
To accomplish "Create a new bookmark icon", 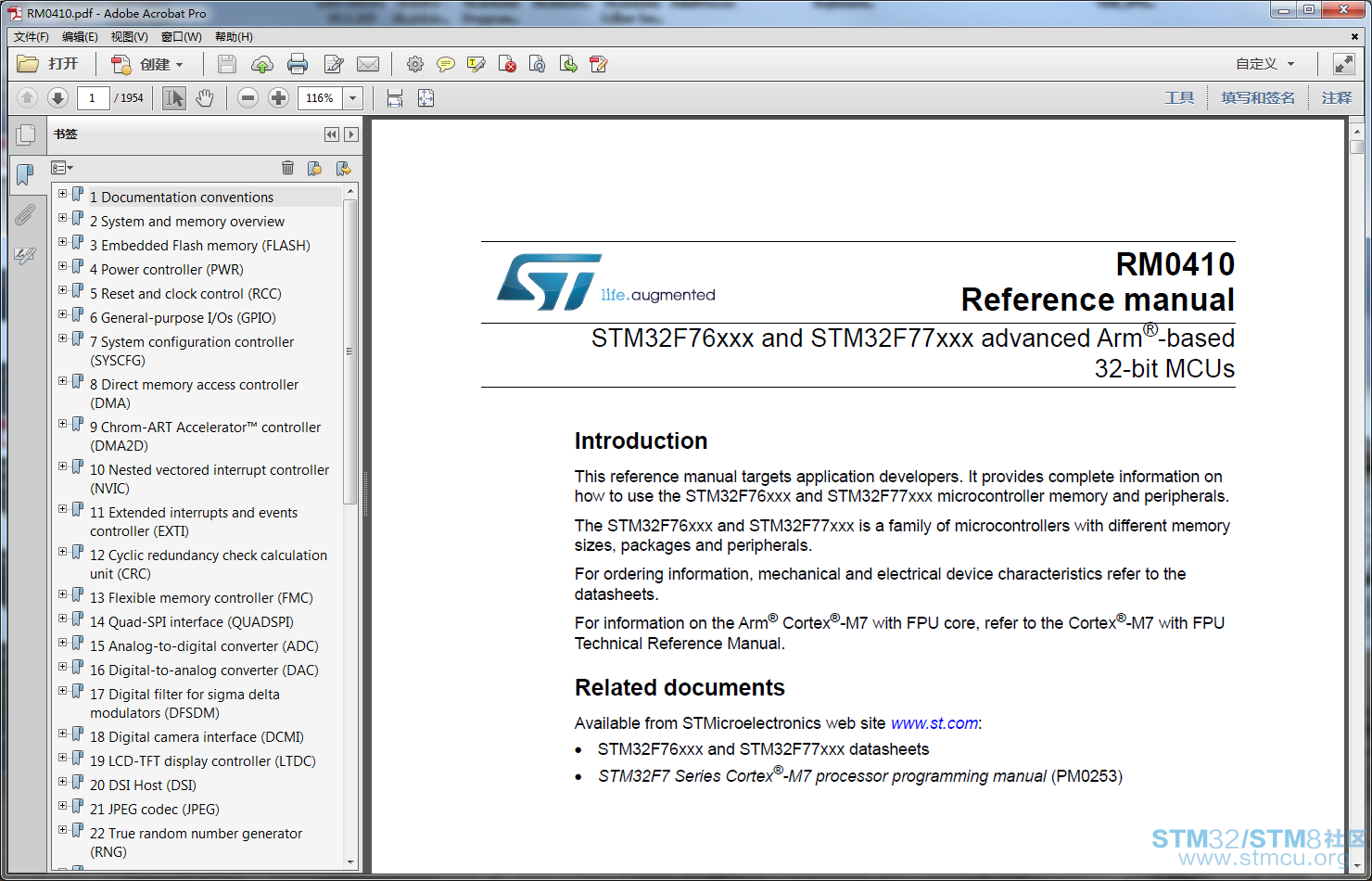I will [x=315, y=168].
